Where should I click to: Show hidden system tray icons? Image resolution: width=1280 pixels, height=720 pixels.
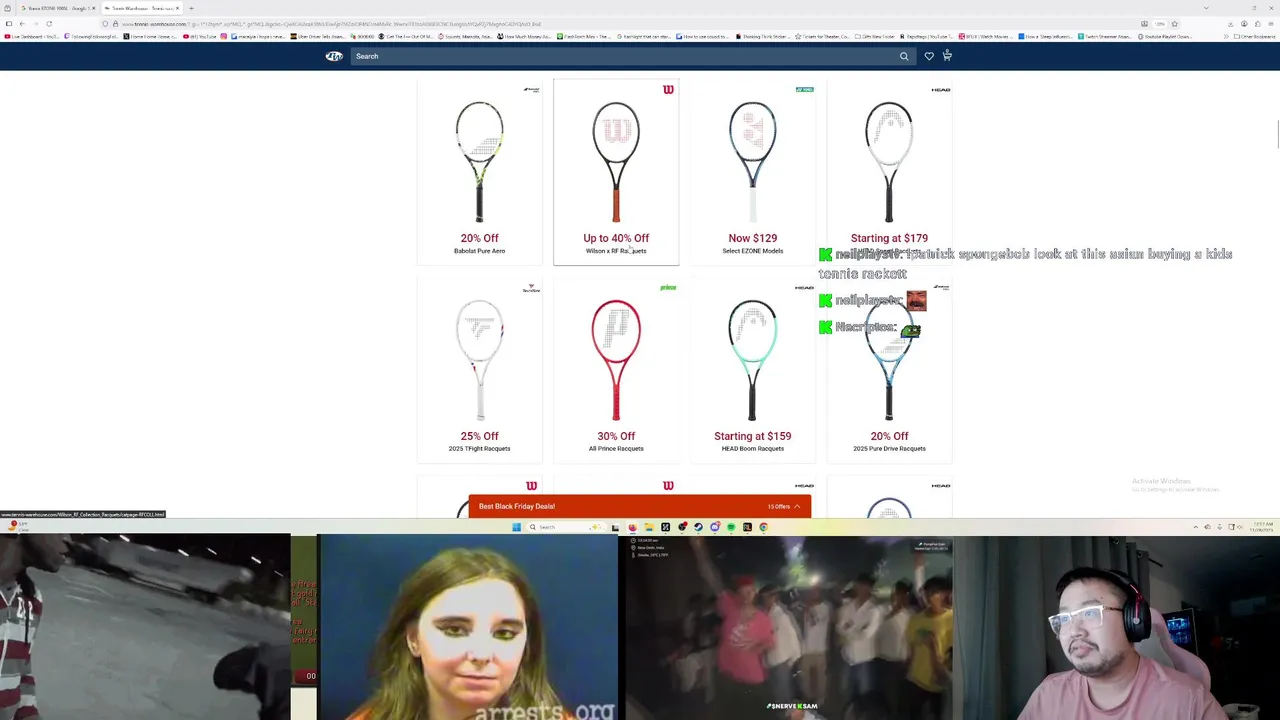(1195, 527)
